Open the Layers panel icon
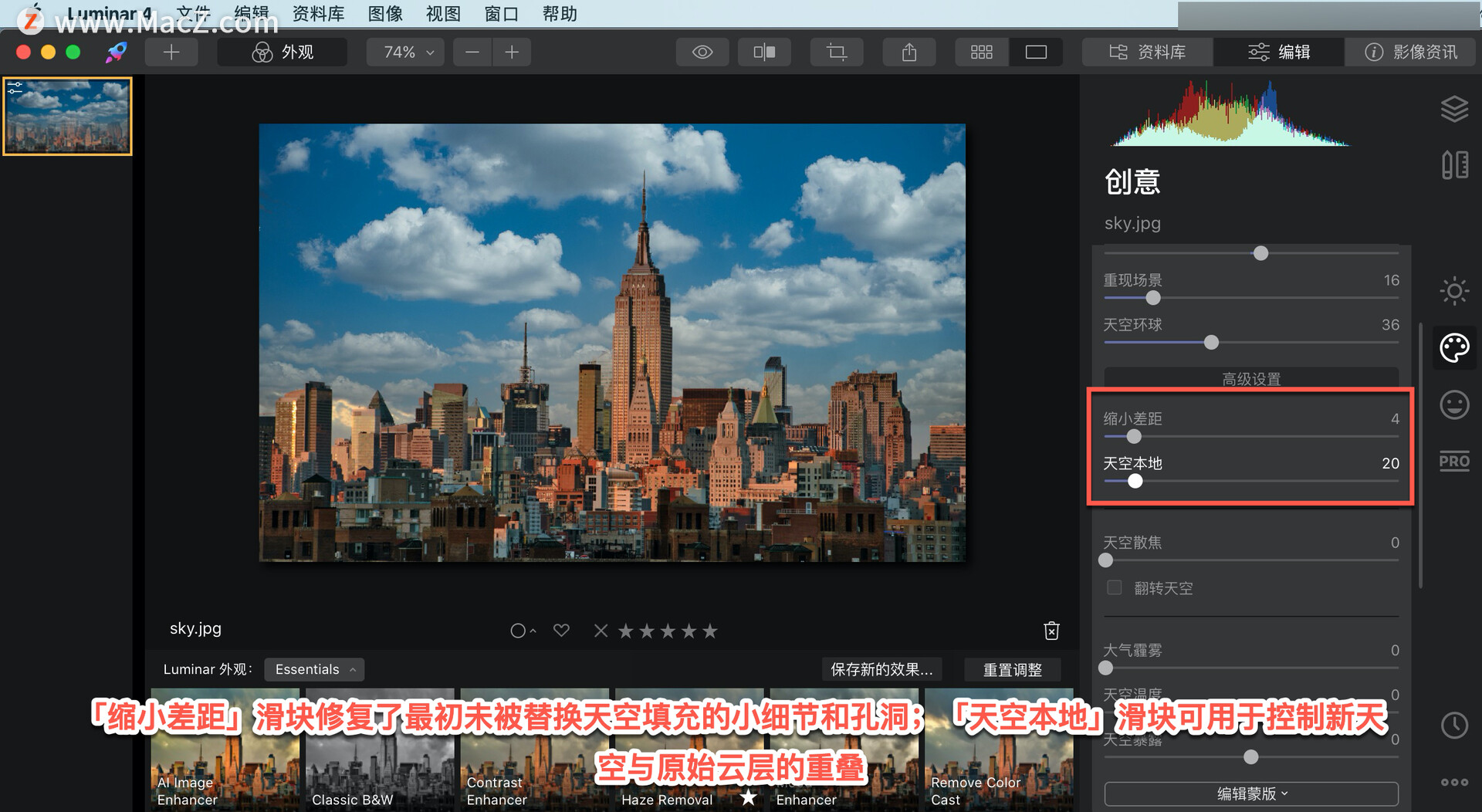Viewport: 1482px width, 812px height. click(x=1454, y=109)
